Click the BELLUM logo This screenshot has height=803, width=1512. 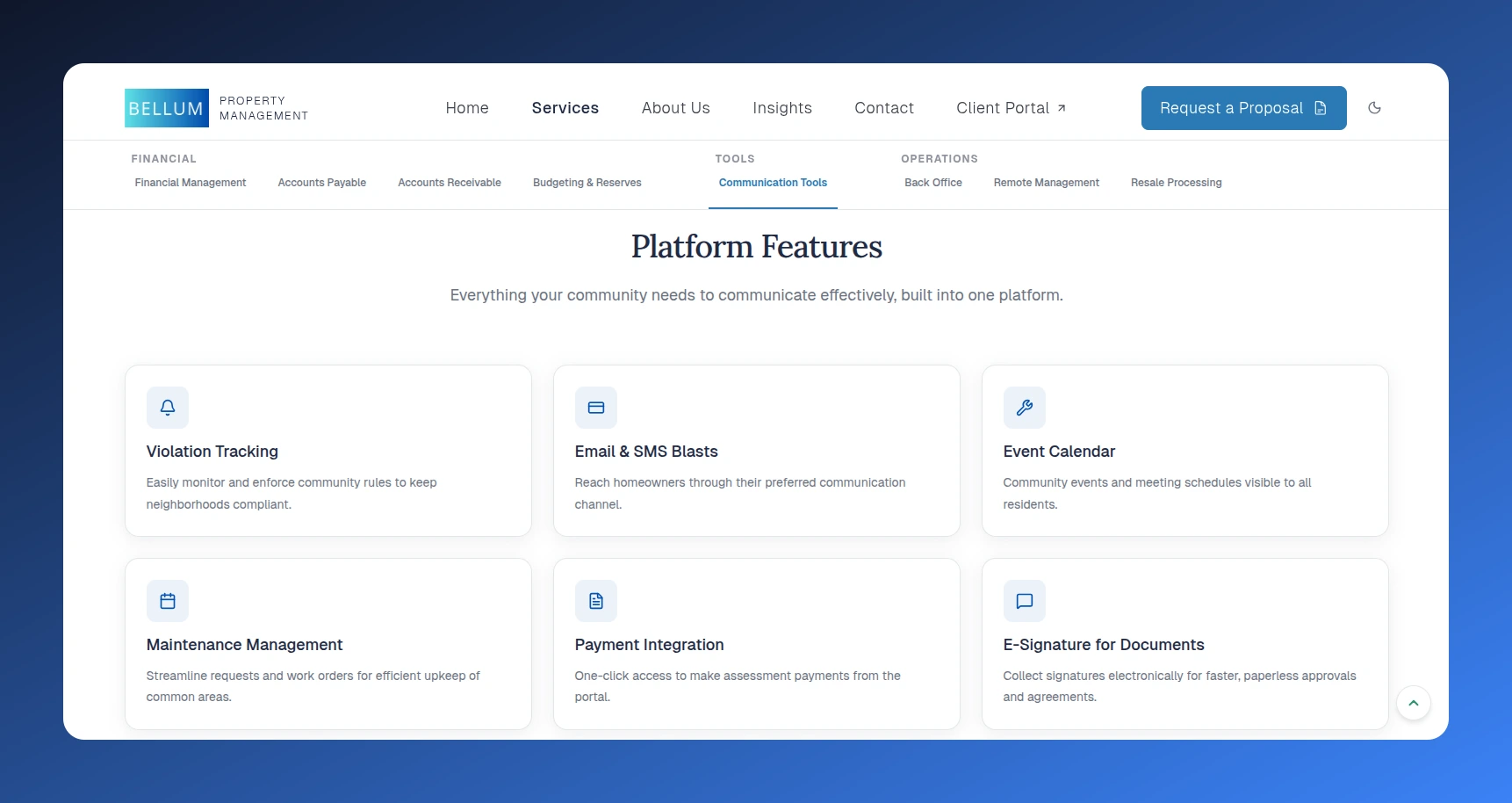click(x=167, y=108)
